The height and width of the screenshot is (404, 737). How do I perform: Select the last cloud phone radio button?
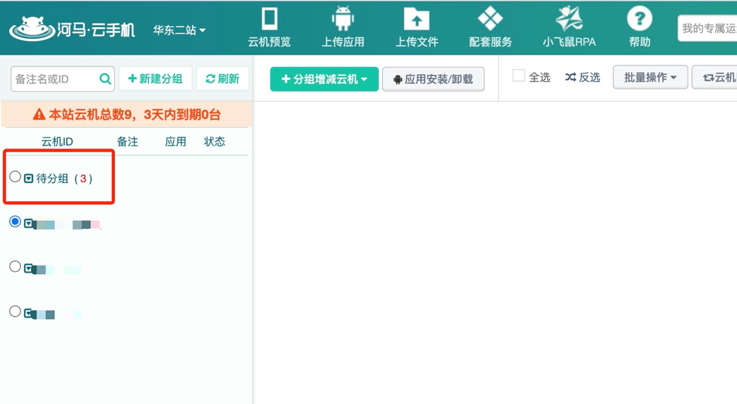(x=15, y=312)
